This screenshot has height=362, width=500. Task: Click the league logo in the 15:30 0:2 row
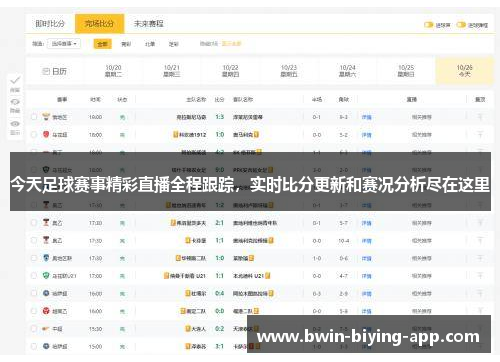46,329
